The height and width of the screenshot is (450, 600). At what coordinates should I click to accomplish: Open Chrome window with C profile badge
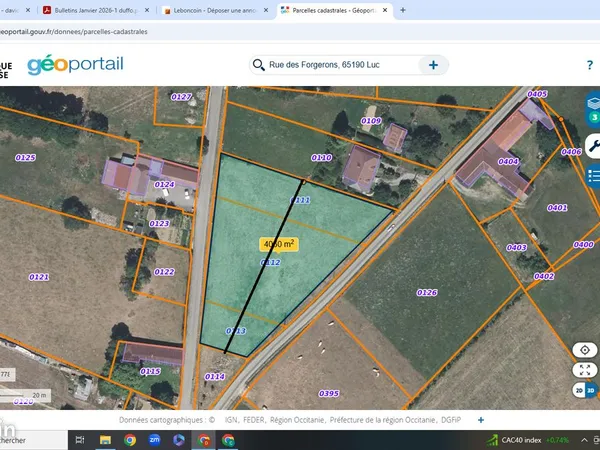click(228, 440)
